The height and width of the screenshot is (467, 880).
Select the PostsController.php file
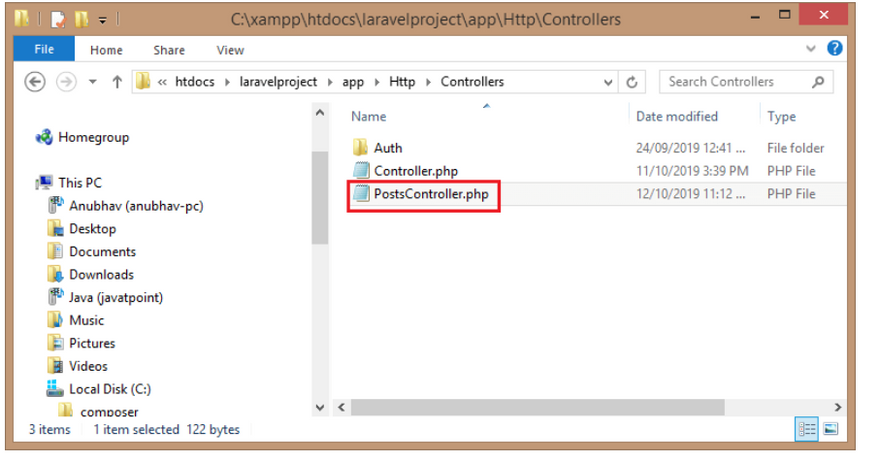(431, 194)
